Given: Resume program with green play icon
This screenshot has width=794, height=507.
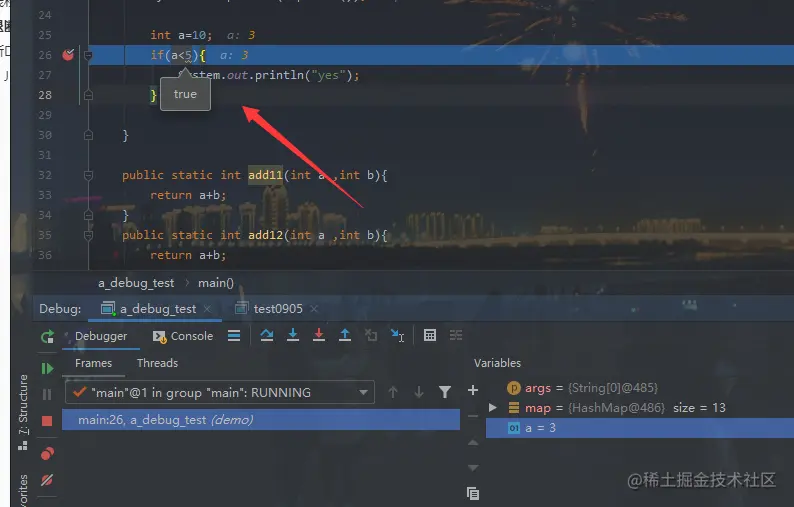Looking at the screenshot, I should tap(47, 368).
